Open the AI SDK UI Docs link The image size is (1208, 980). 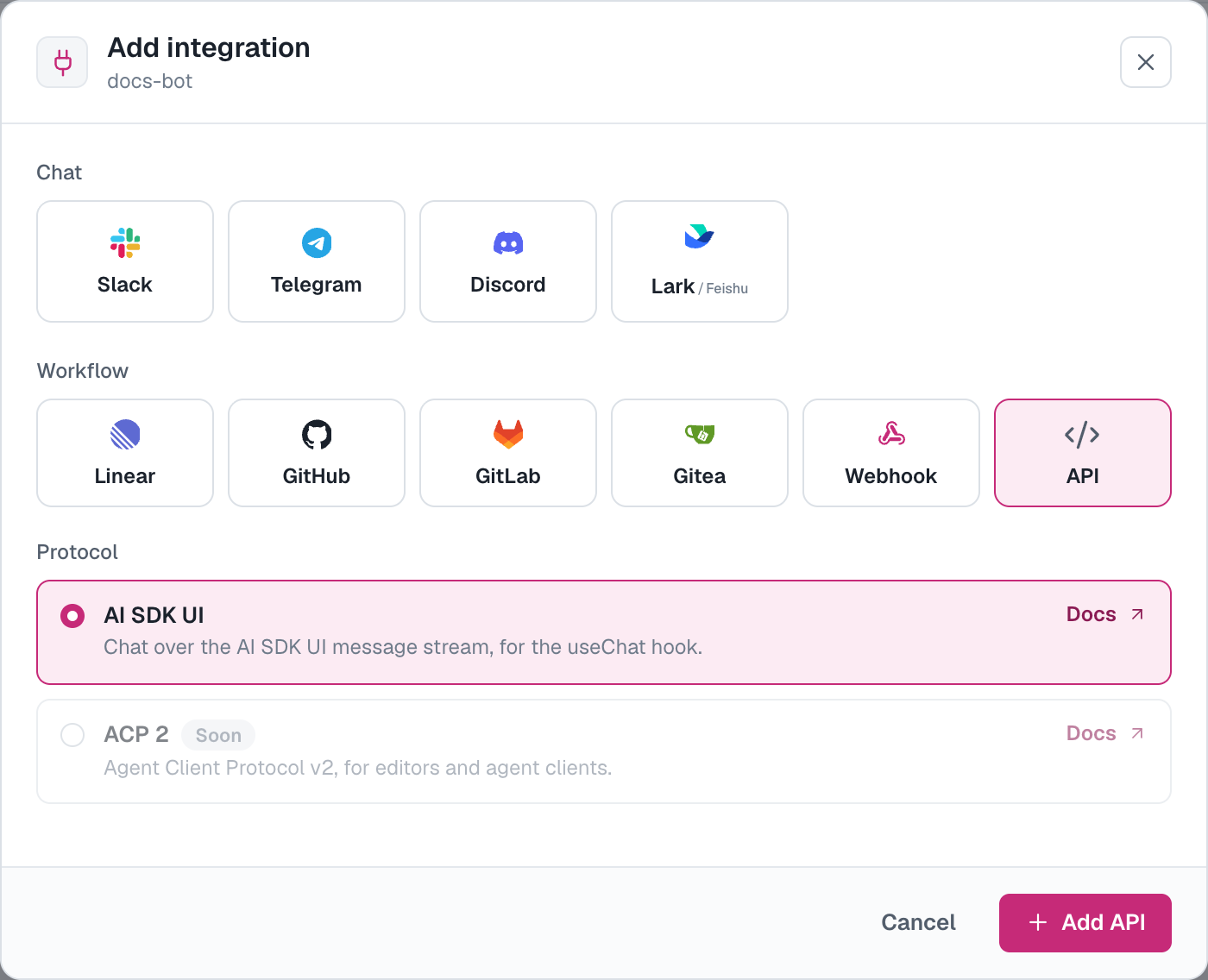pos(1105,614)
